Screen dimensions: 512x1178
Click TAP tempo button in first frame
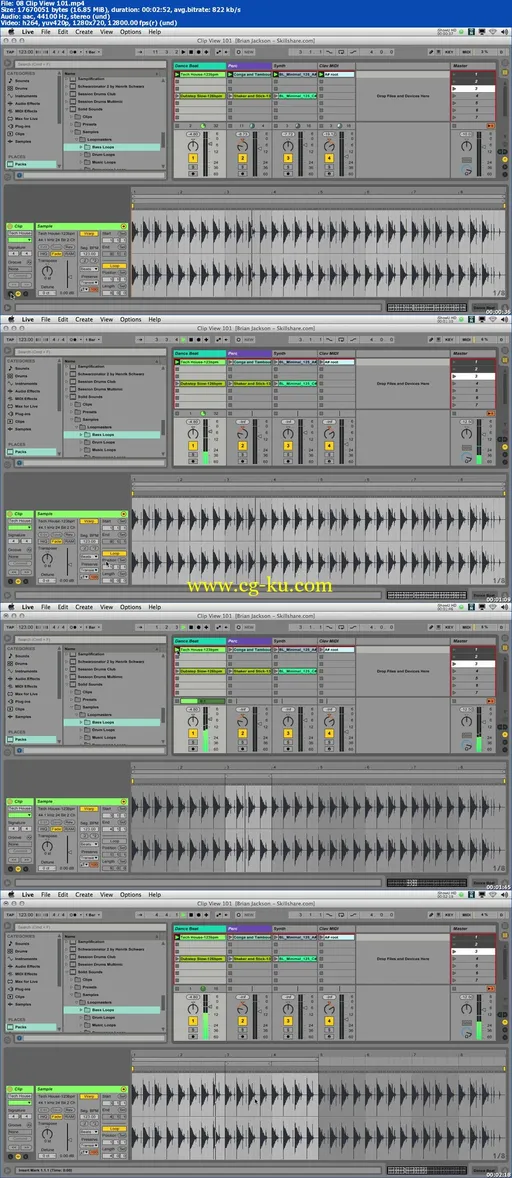(10, 53)
